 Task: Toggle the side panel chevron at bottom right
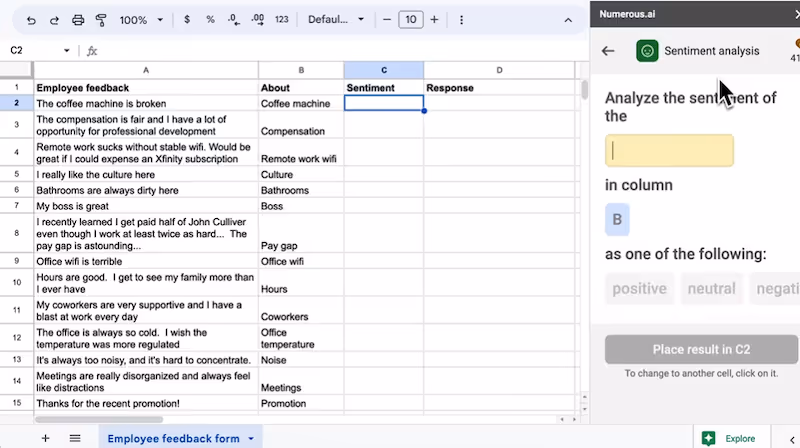(792, 439)
